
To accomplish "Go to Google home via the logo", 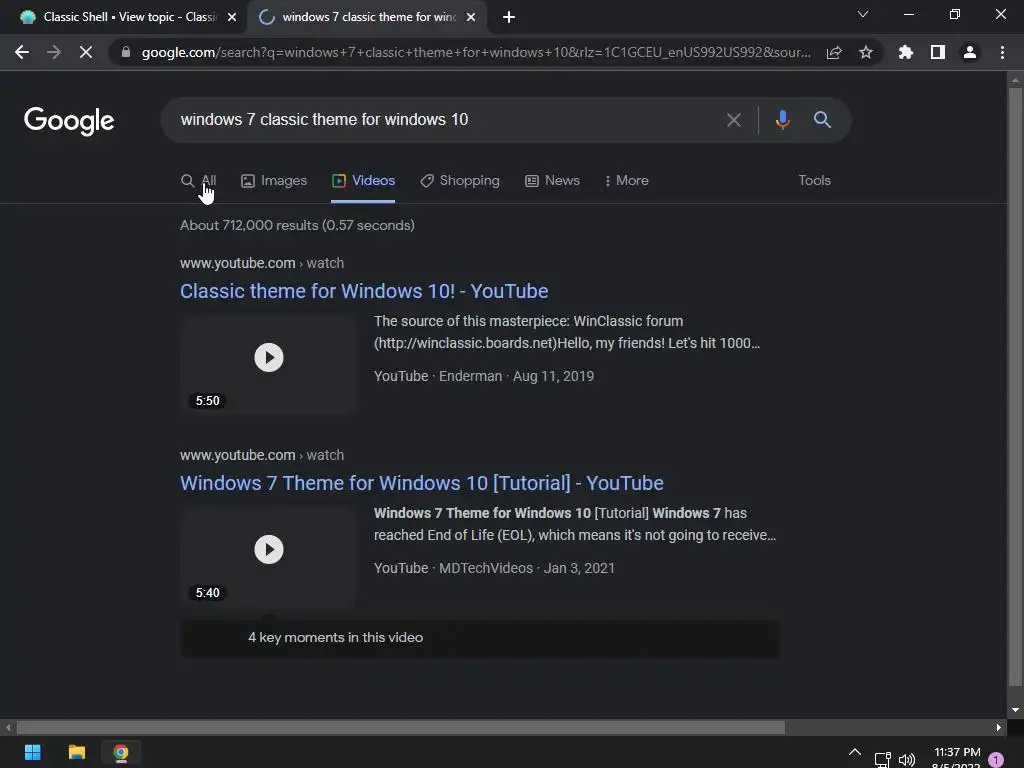I will tap(69, 121).
